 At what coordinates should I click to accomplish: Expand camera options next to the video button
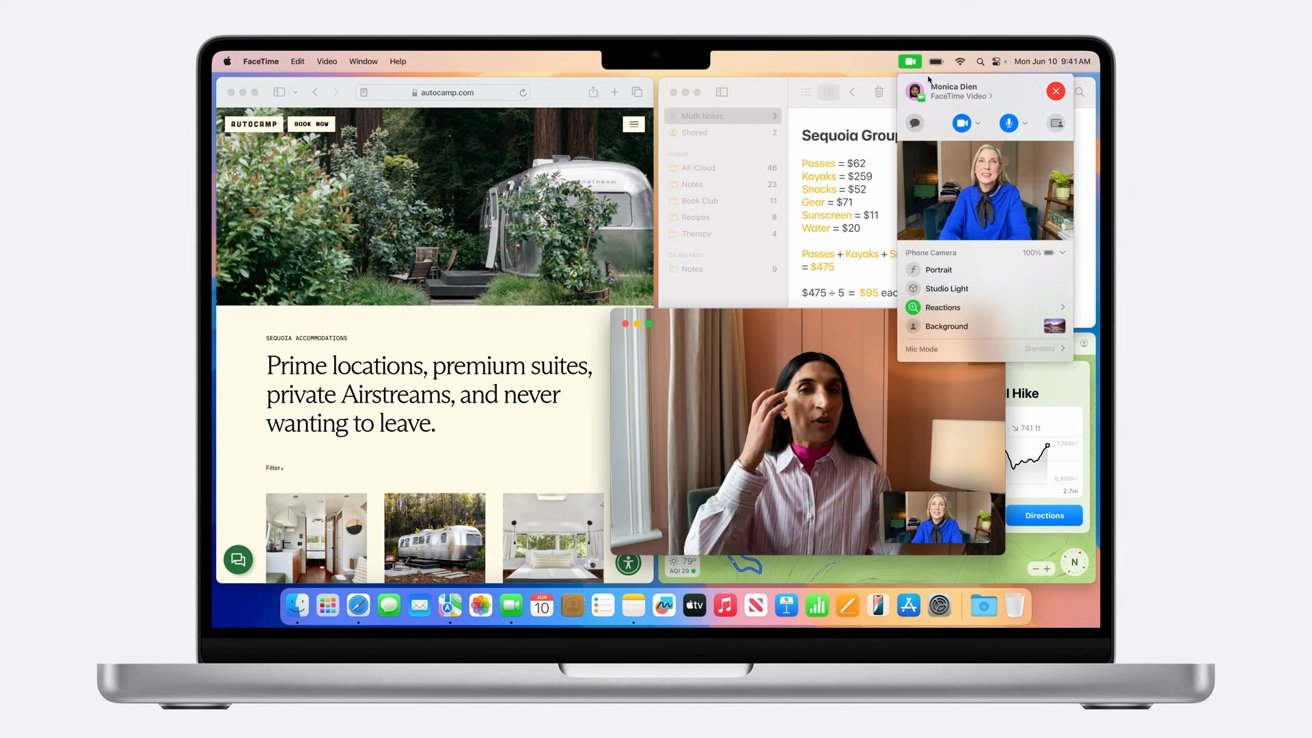pos(978,123)
